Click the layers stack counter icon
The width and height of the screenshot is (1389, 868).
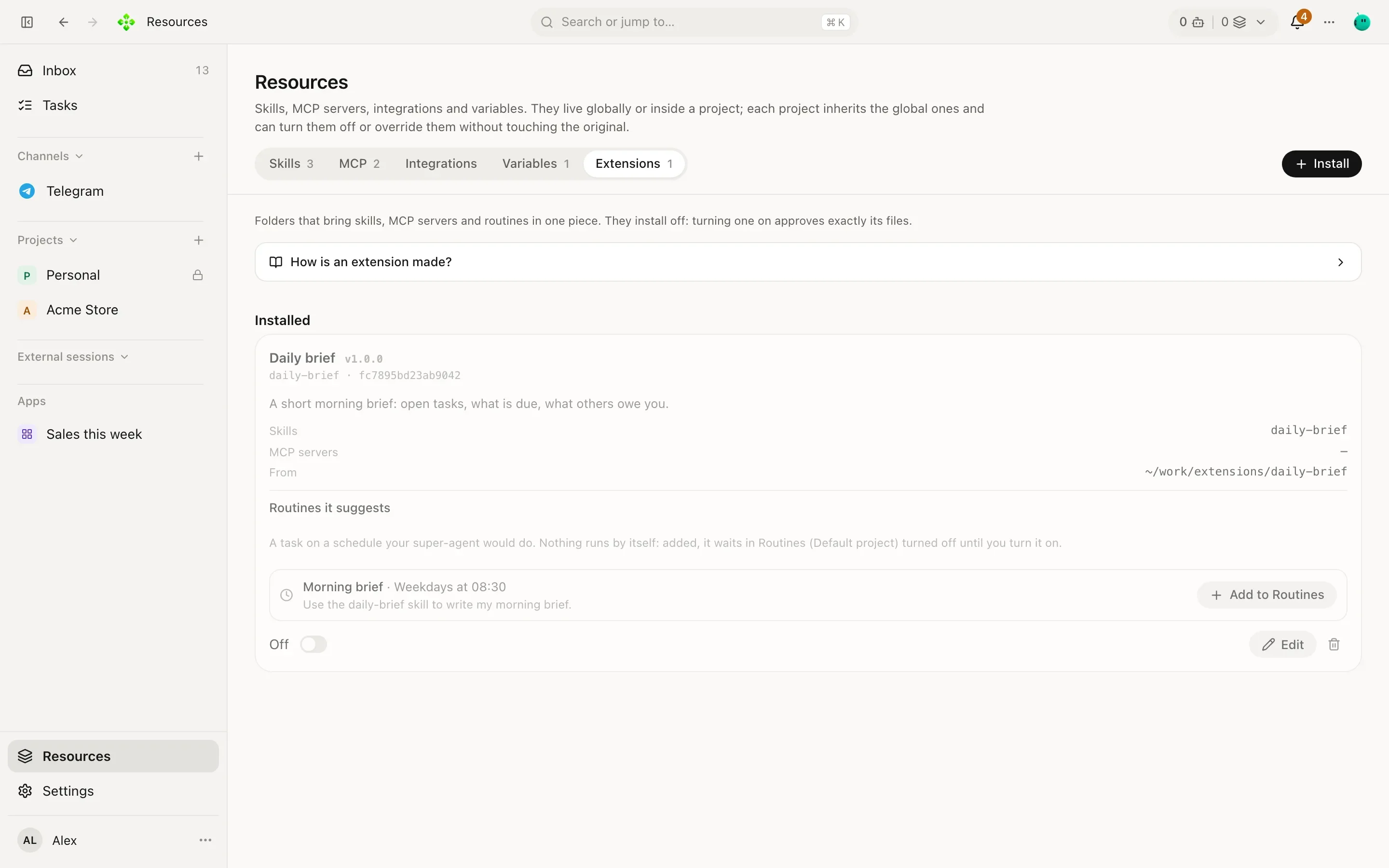pos(1240,22)
